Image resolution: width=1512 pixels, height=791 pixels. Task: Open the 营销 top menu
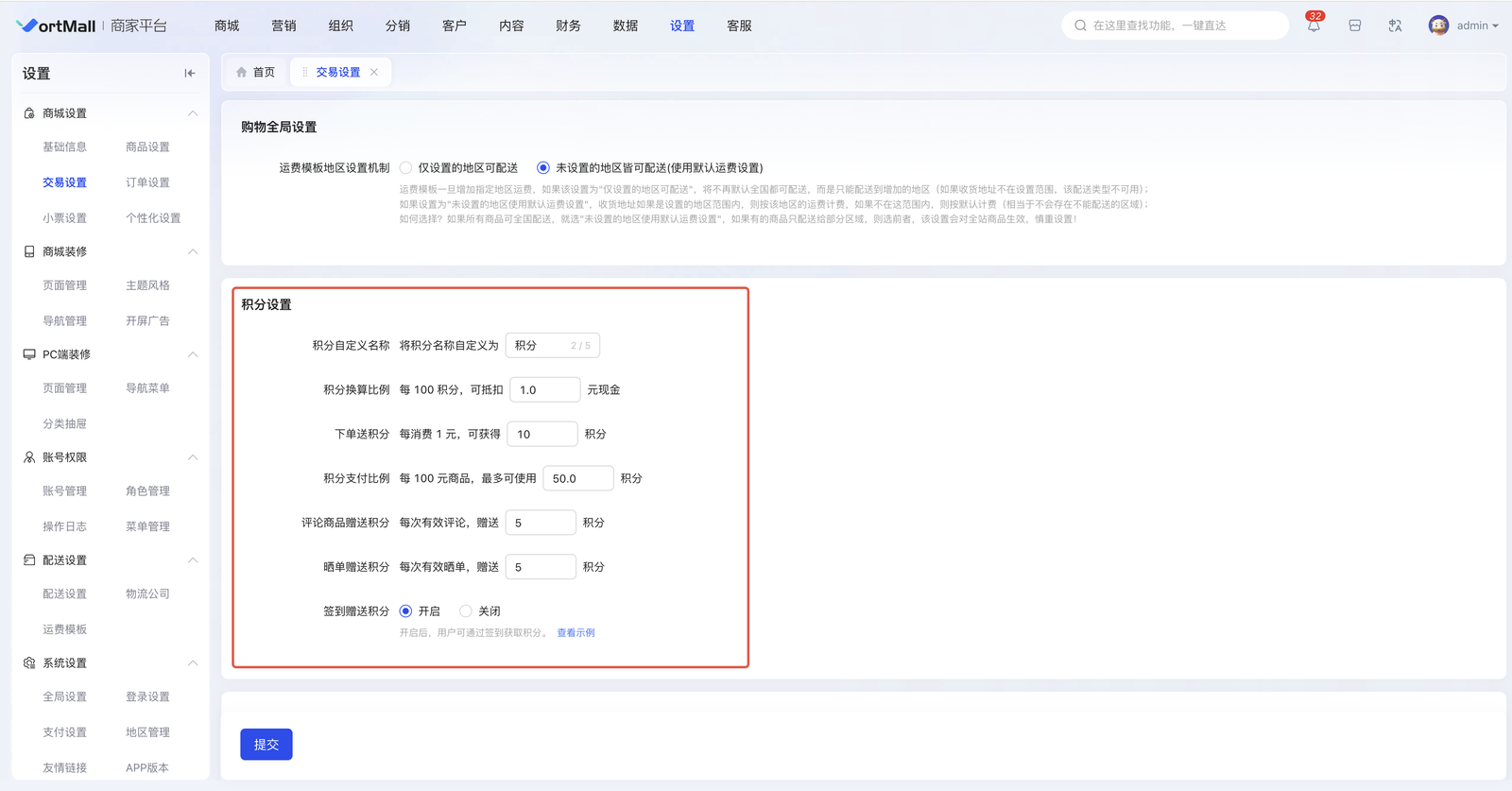283,26
